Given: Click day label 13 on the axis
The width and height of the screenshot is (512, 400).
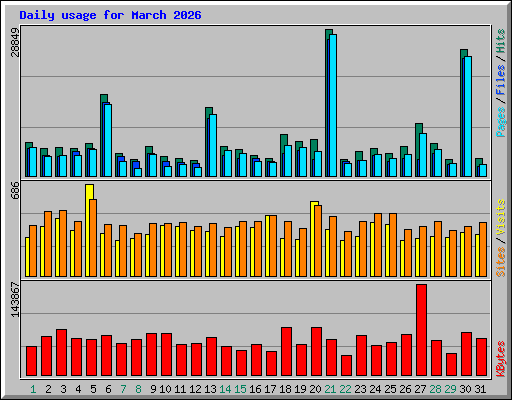Looking at the screenshot, I should (x=210, y=389).
